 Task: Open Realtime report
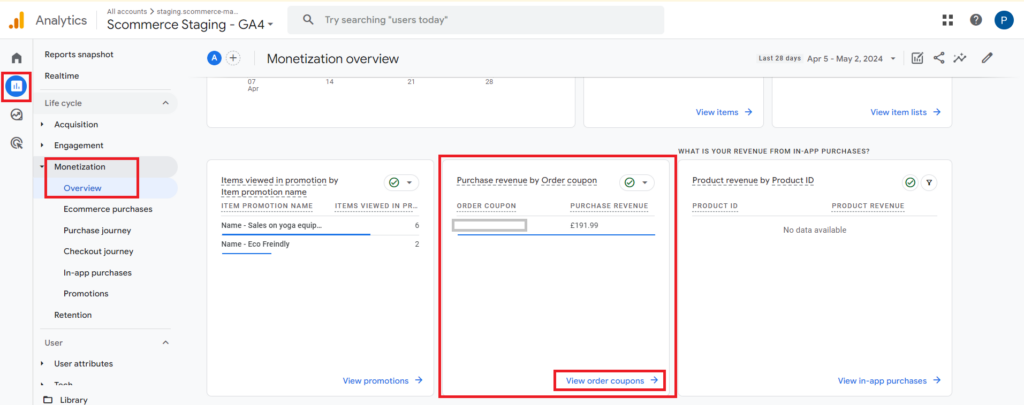[61, 76]
